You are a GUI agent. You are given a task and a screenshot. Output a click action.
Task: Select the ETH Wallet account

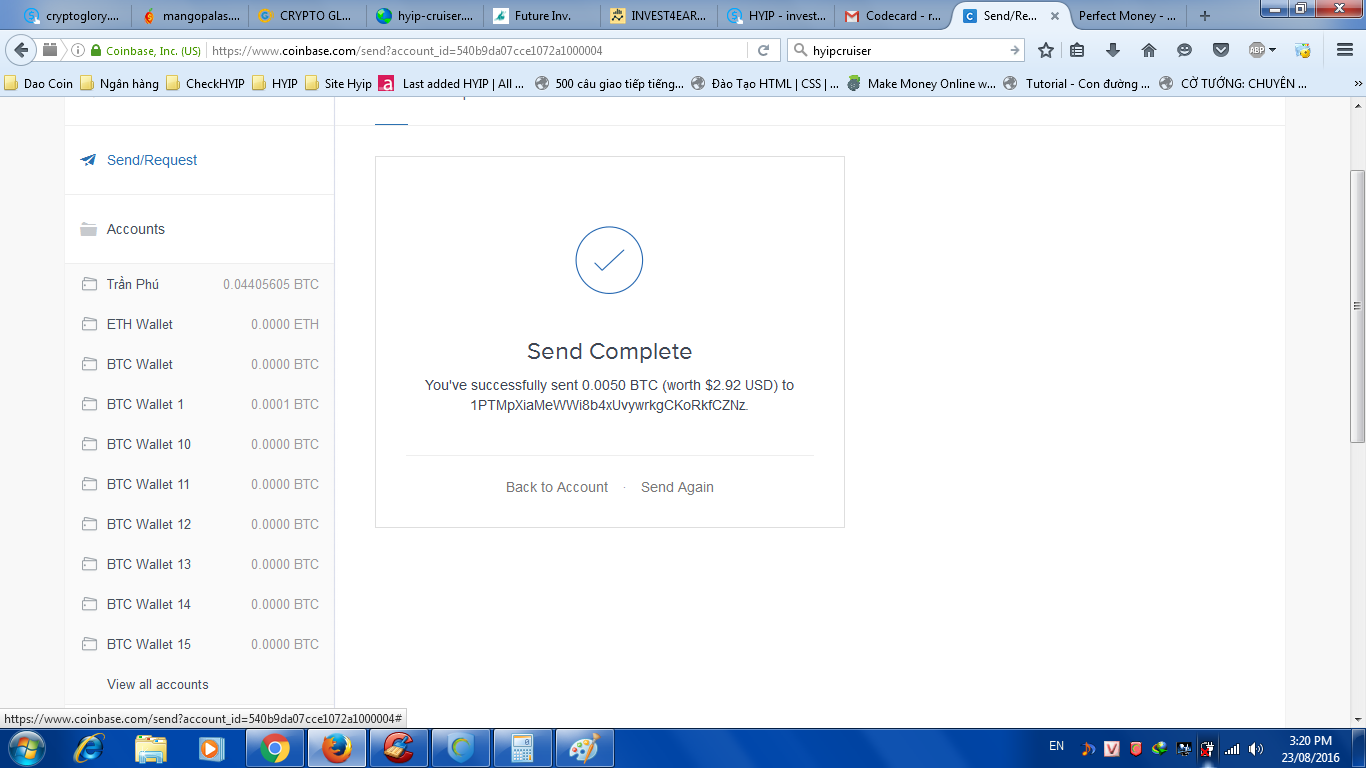tap(200, 324)
